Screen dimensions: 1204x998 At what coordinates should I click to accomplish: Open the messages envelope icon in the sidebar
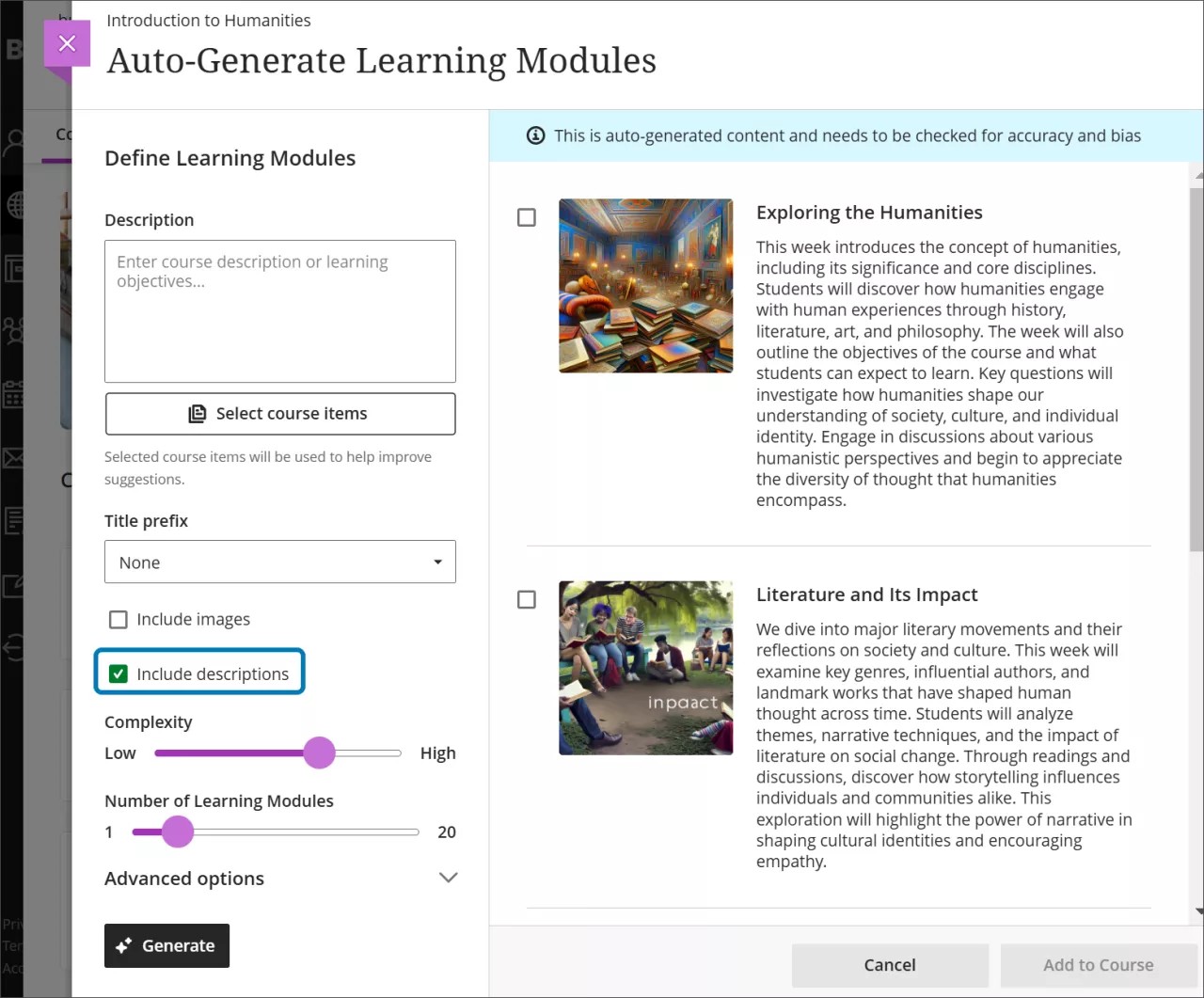[14, 458]
